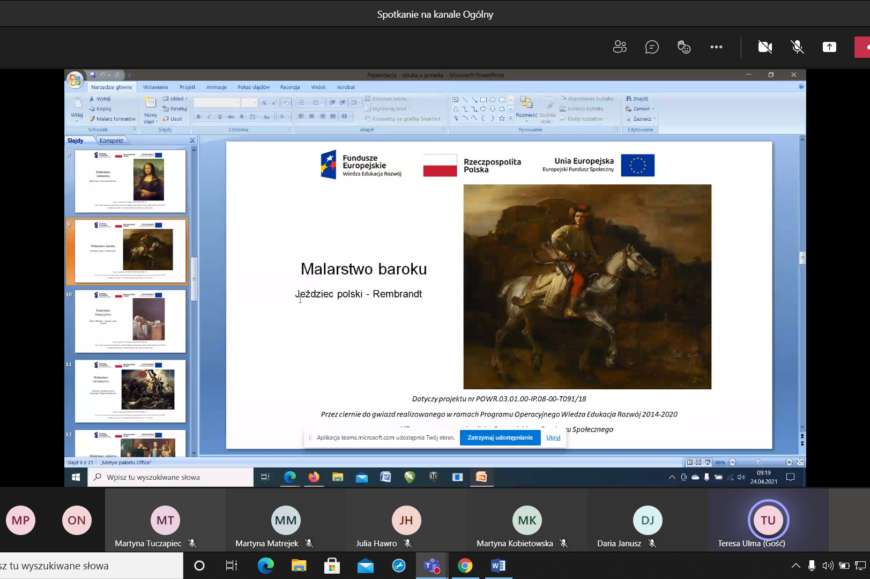Click the slide title Malarstwo baroku
This screenshot has height=579, width=870.
(363, 269)
